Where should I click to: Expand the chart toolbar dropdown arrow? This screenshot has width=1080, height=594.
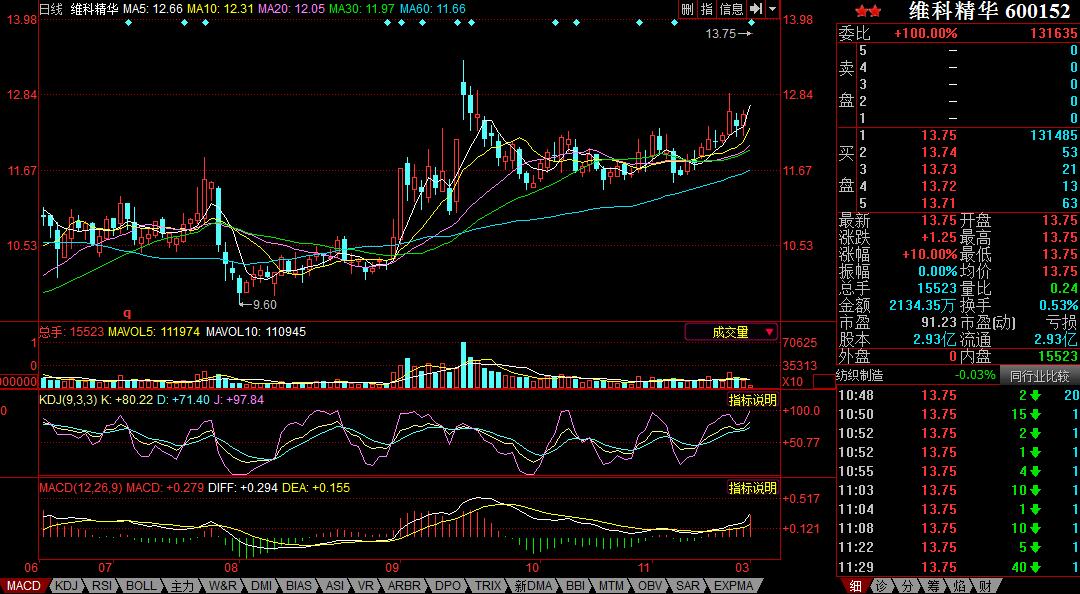[x=772, y=9]
